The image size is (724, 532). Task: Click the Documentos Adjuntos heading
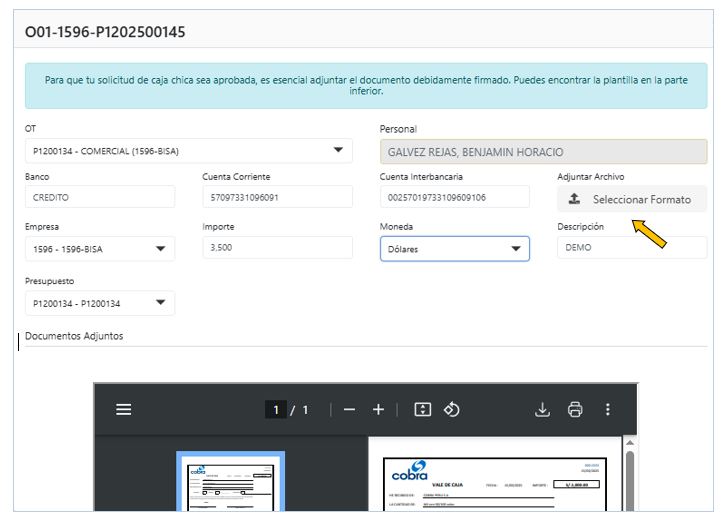coord(74,336)
